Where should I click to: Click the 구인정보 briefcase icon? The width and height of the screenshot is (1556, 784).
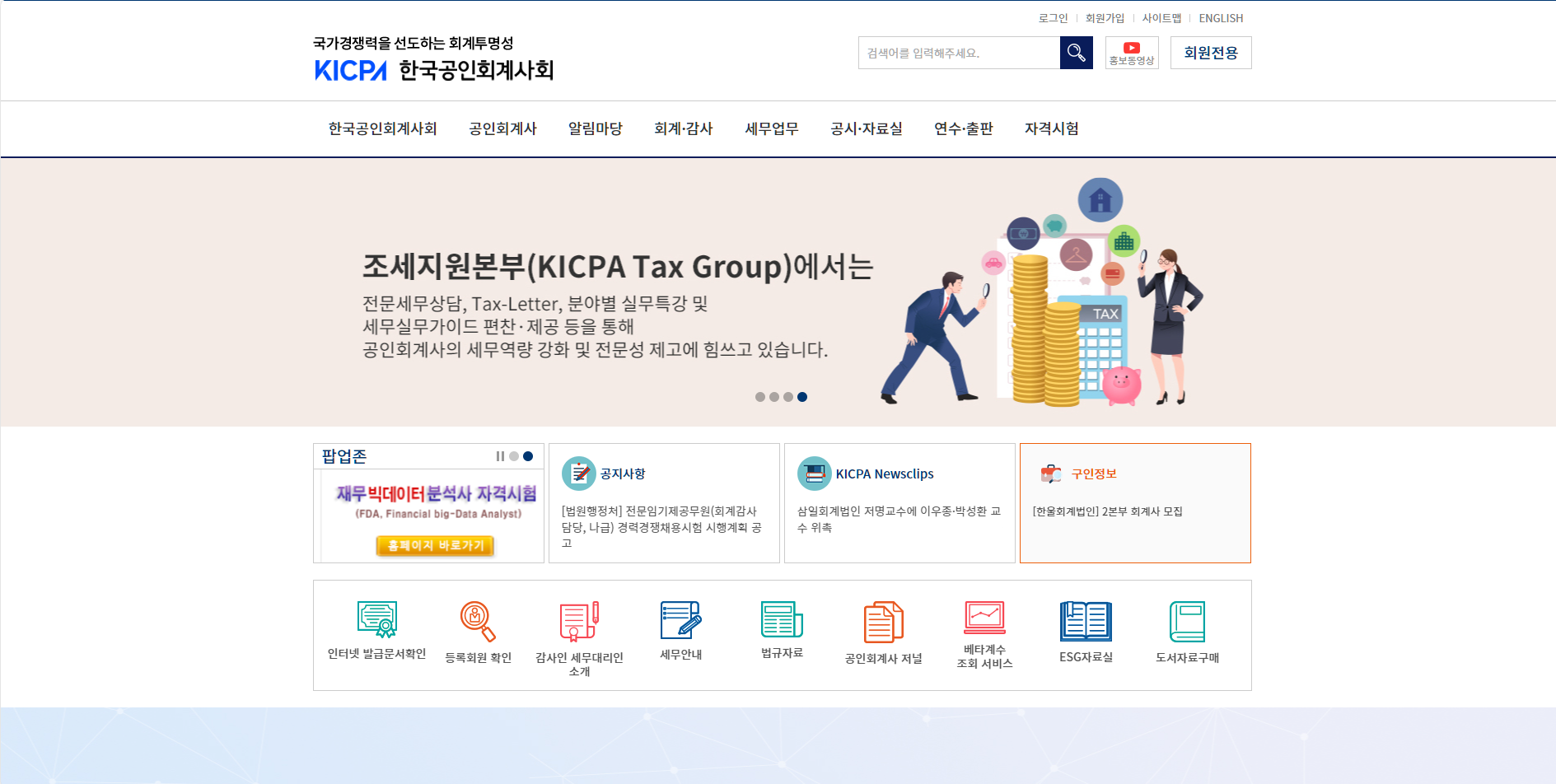coord(1050,474)
